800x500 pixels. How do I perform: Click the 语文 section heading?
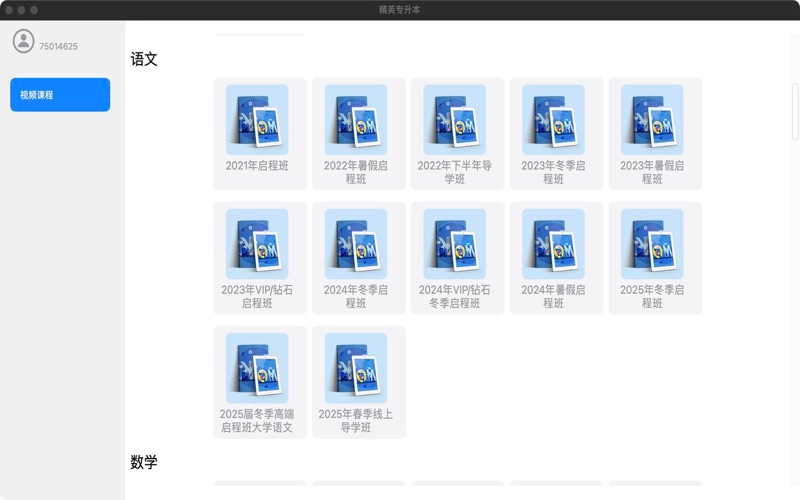tap(144, 59)
